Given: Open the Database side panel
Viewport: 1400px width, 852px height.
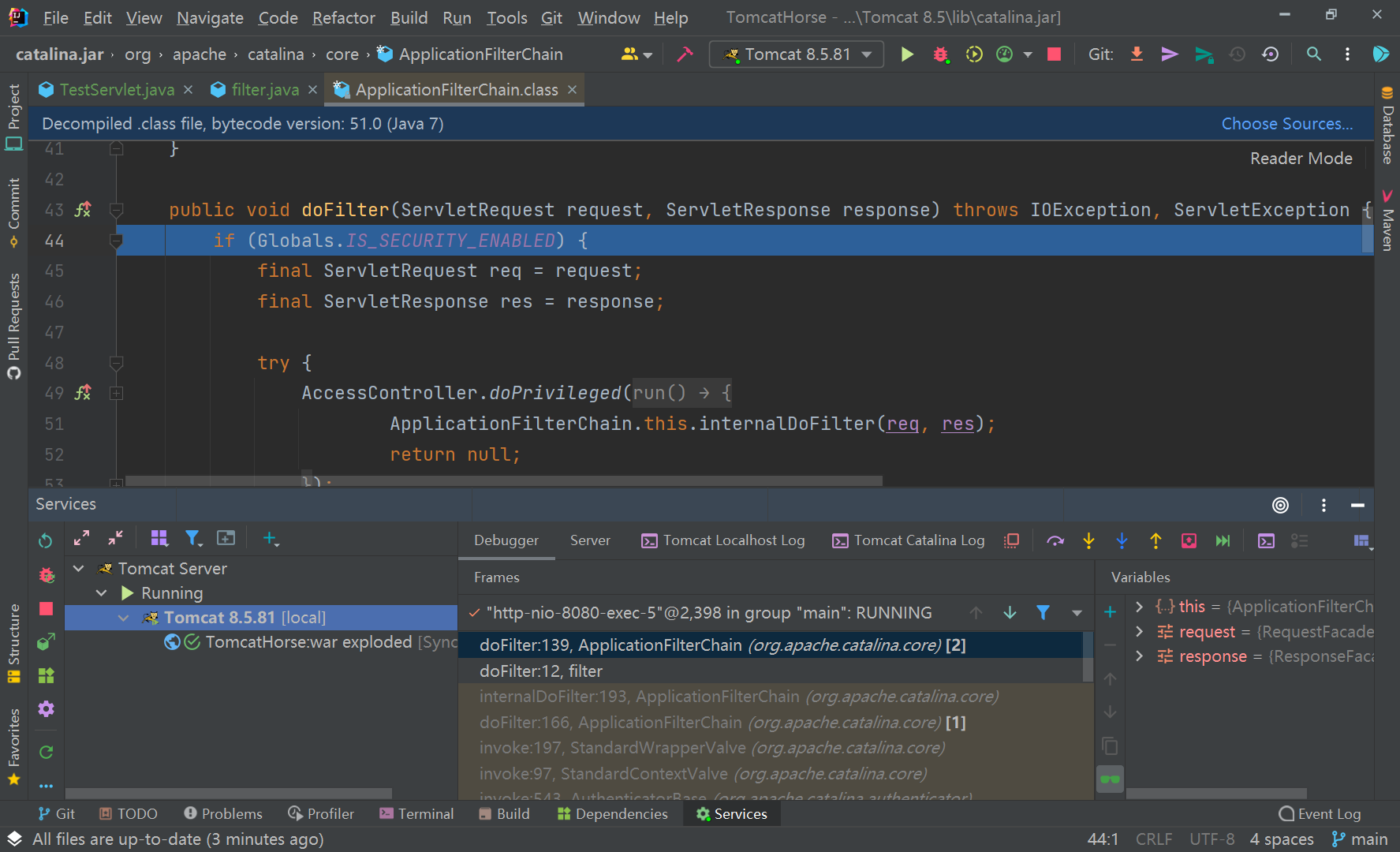Looking at the screenshot, I should tap(1387, 125).
